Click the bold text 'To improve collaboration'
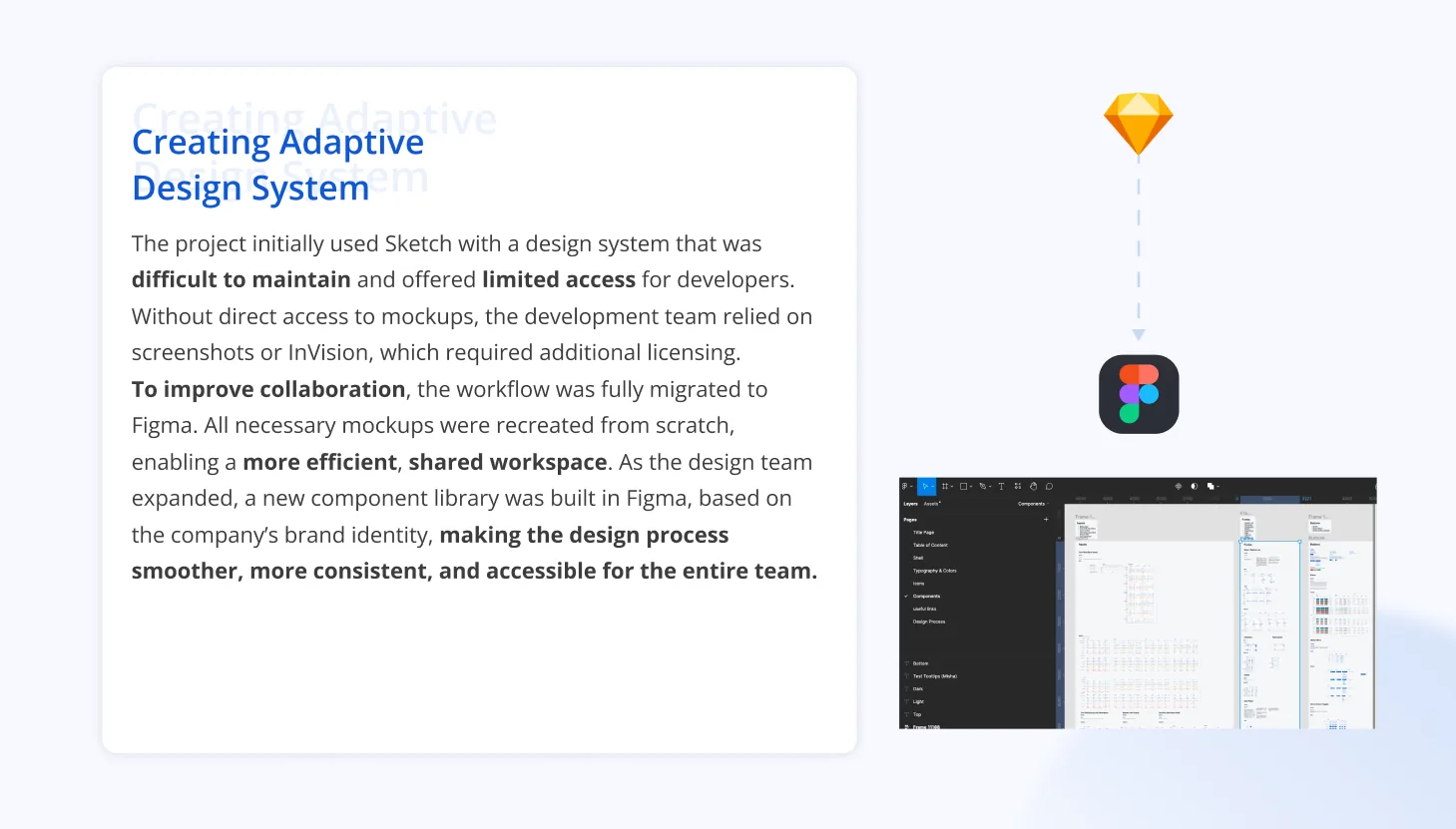 click(268, 389)
